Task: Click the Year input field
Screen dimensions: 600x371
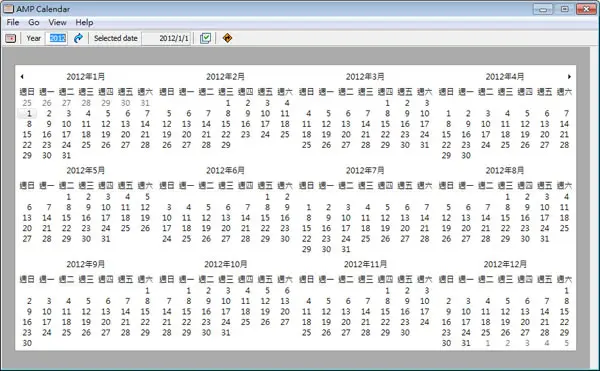Action: (x=57, y=38)
